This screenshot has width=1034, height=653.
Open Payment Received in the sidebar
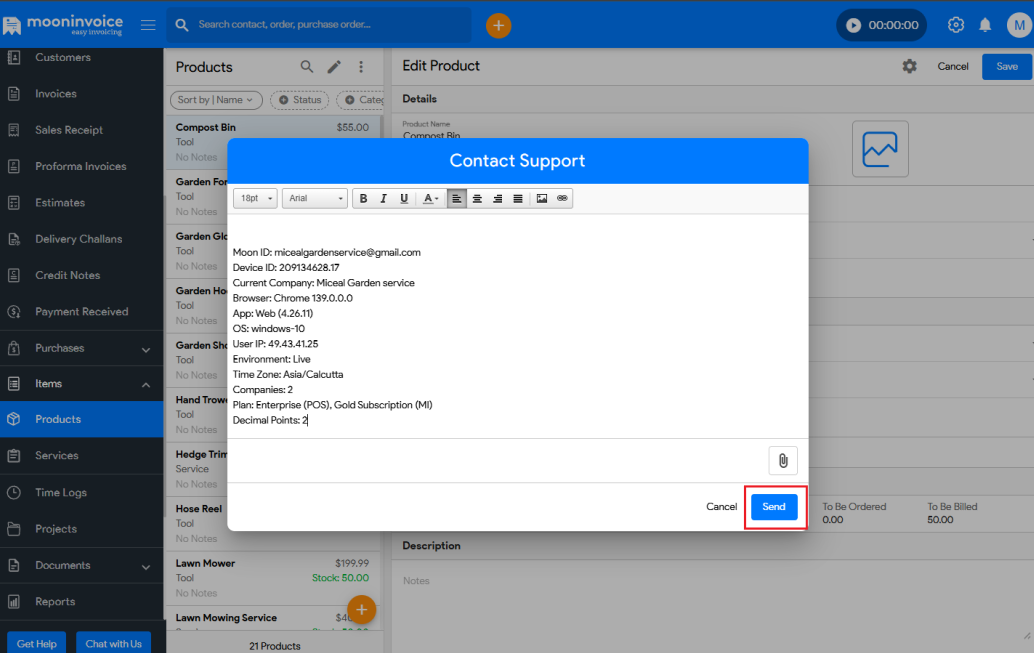pyautogui.click(x=82, y=311)
